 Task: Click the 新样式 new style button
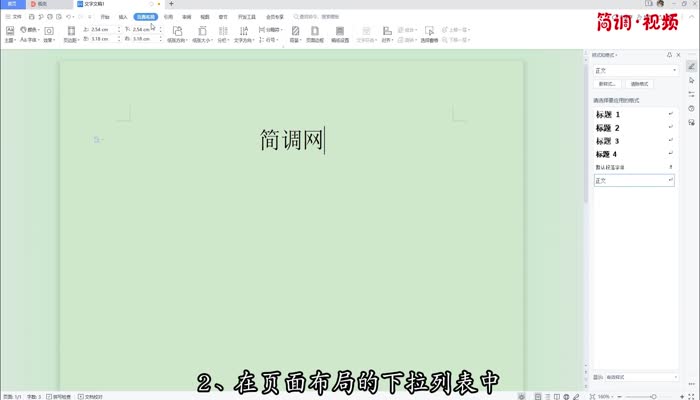click(607, 84)
